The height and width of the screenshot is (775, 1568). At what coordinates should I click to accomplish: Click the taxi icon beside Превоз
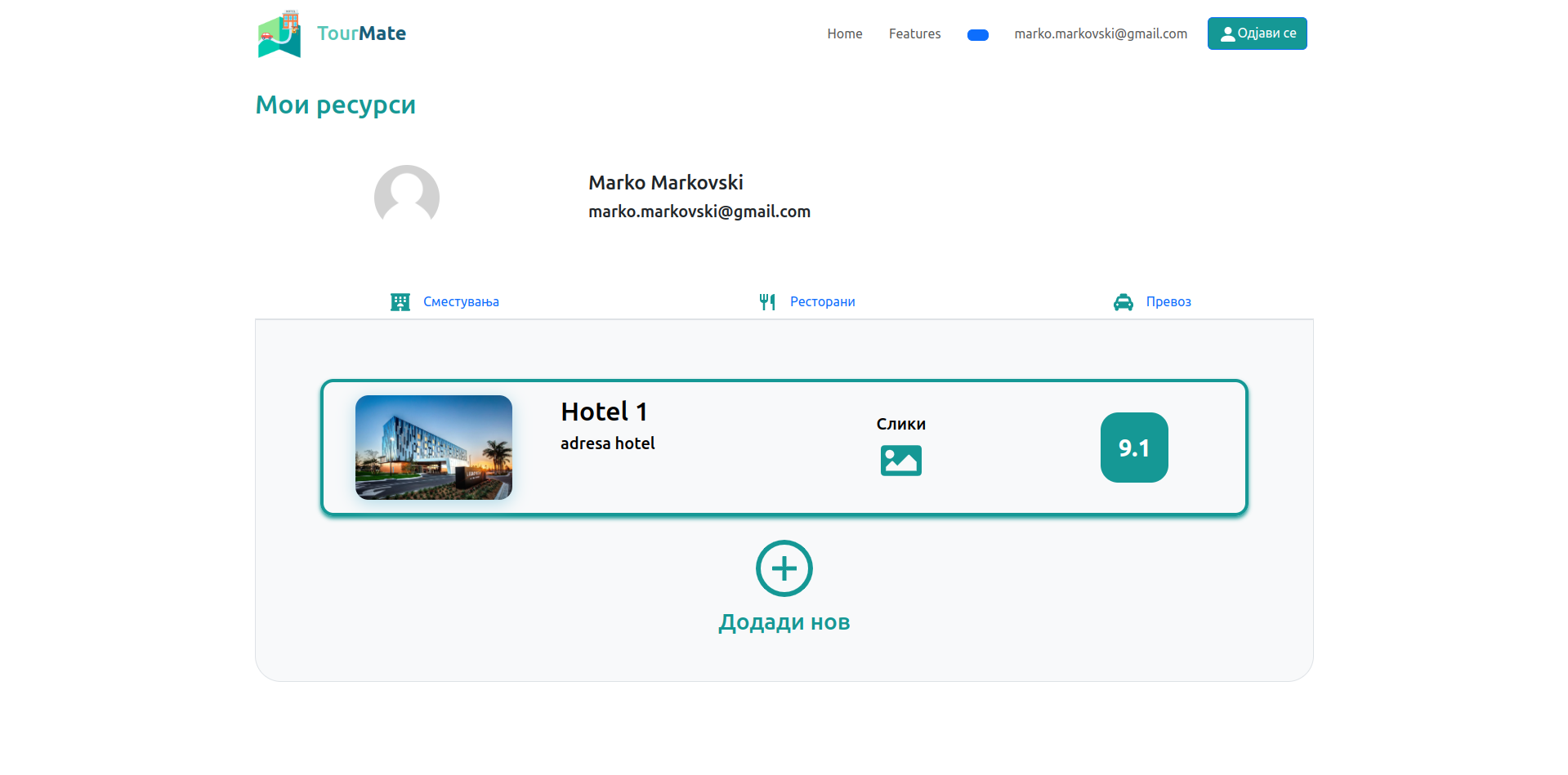(1124, 302)
